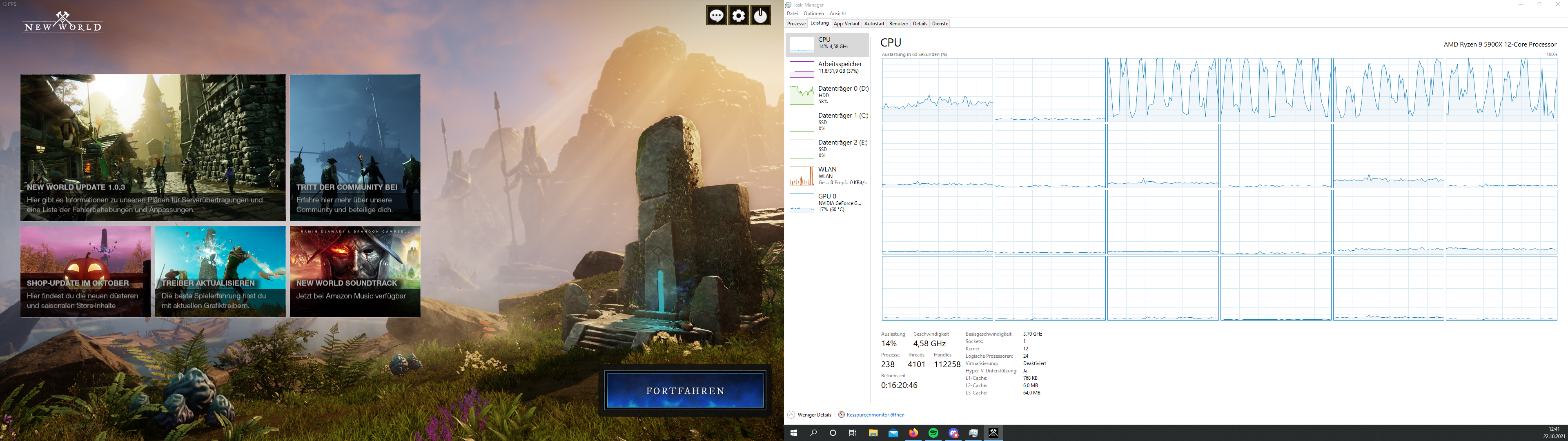Select Datenträger 0 (D:) HDD entry
The width and height of the screenshot is (1568, 441).
coord(828,94)
